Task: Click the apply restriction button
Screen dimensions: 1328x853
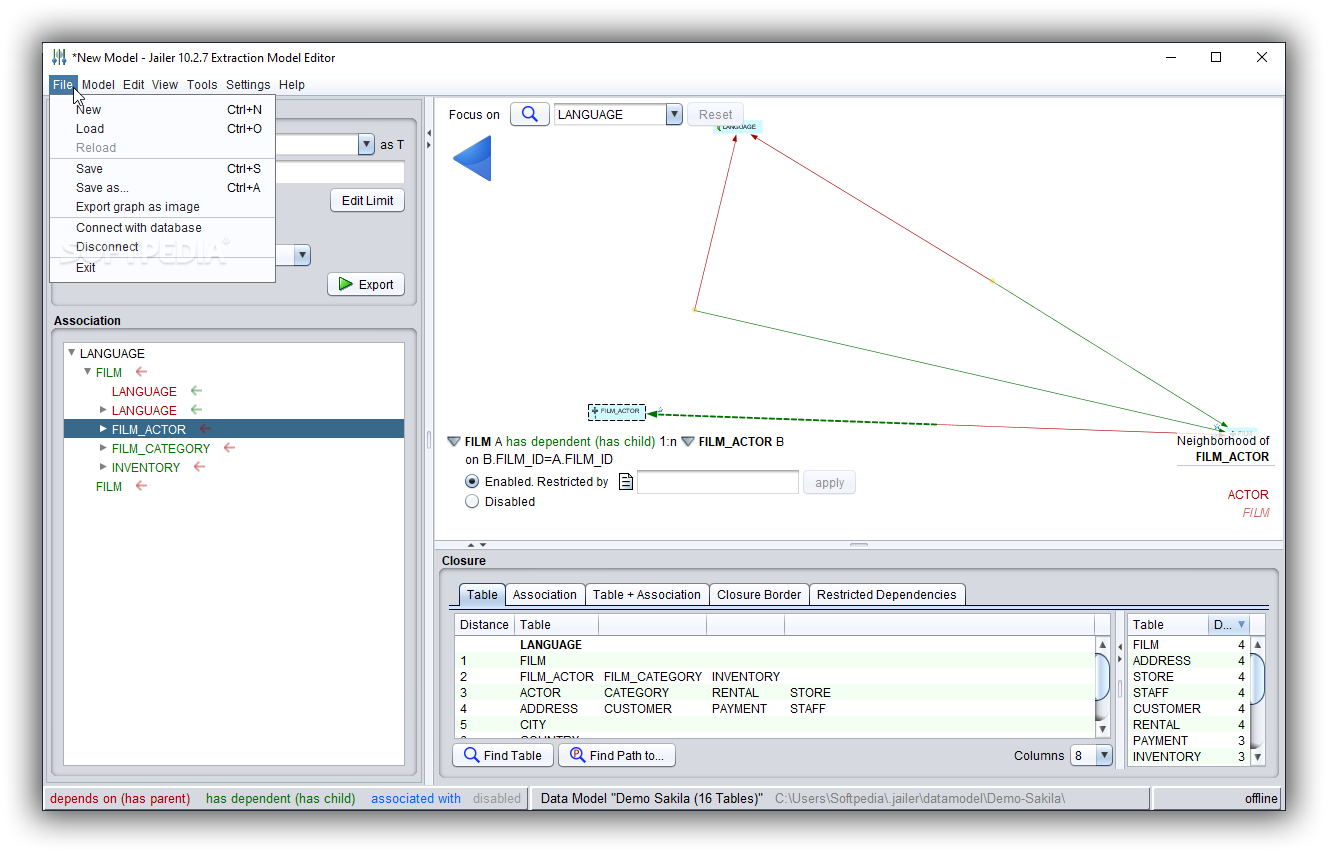Action: pyautogui.click(x=829, y=482)
